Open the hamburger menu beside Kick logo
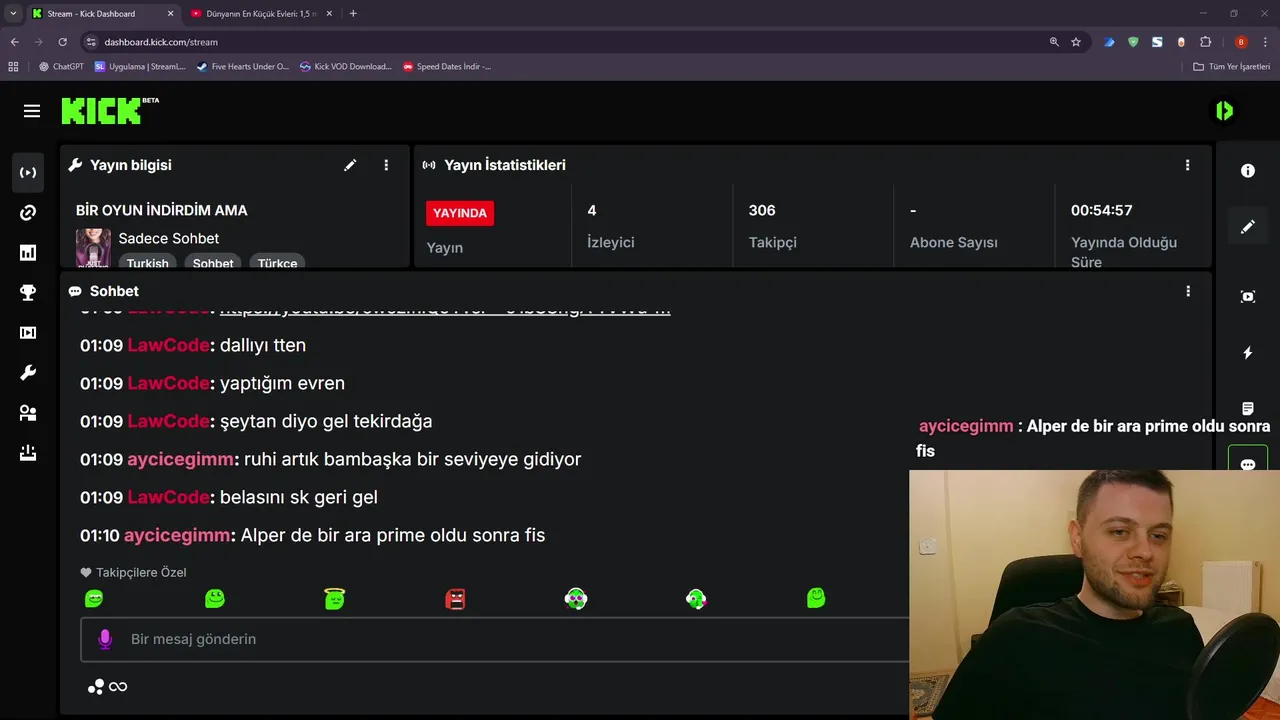The height and width of the screenshot is (720, 1280). click(32, 111)
